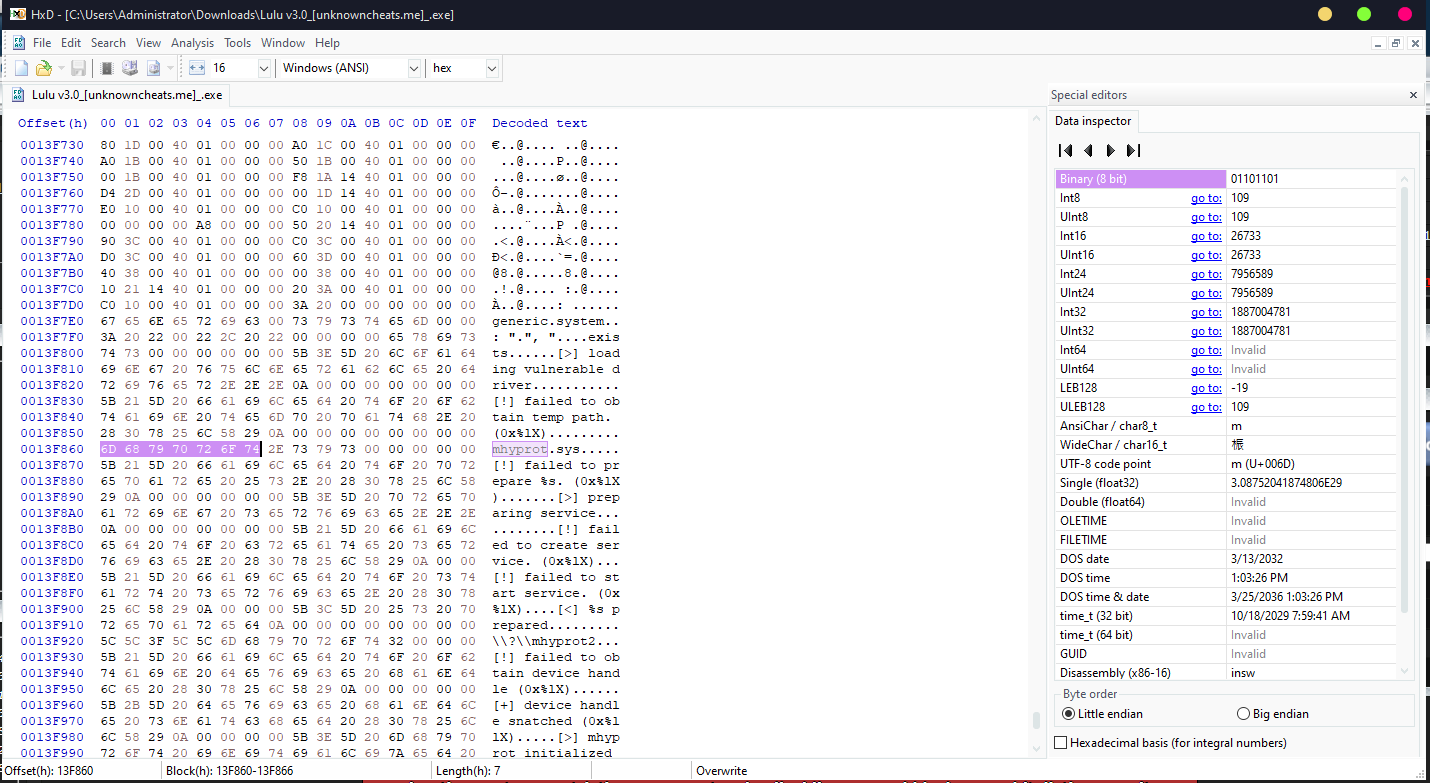This screenshot has height=783, width=1430.
Task: Click the Data inspector vertical scrollbar
Action: pyautogui.click(x=1404, y=400)
